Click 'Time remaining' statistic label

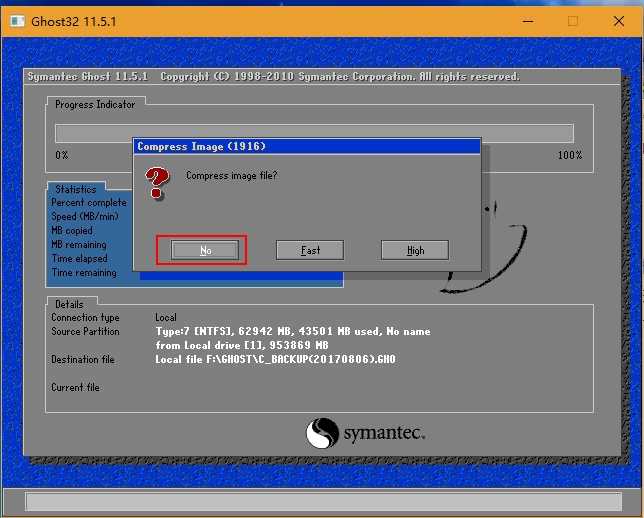84,272
